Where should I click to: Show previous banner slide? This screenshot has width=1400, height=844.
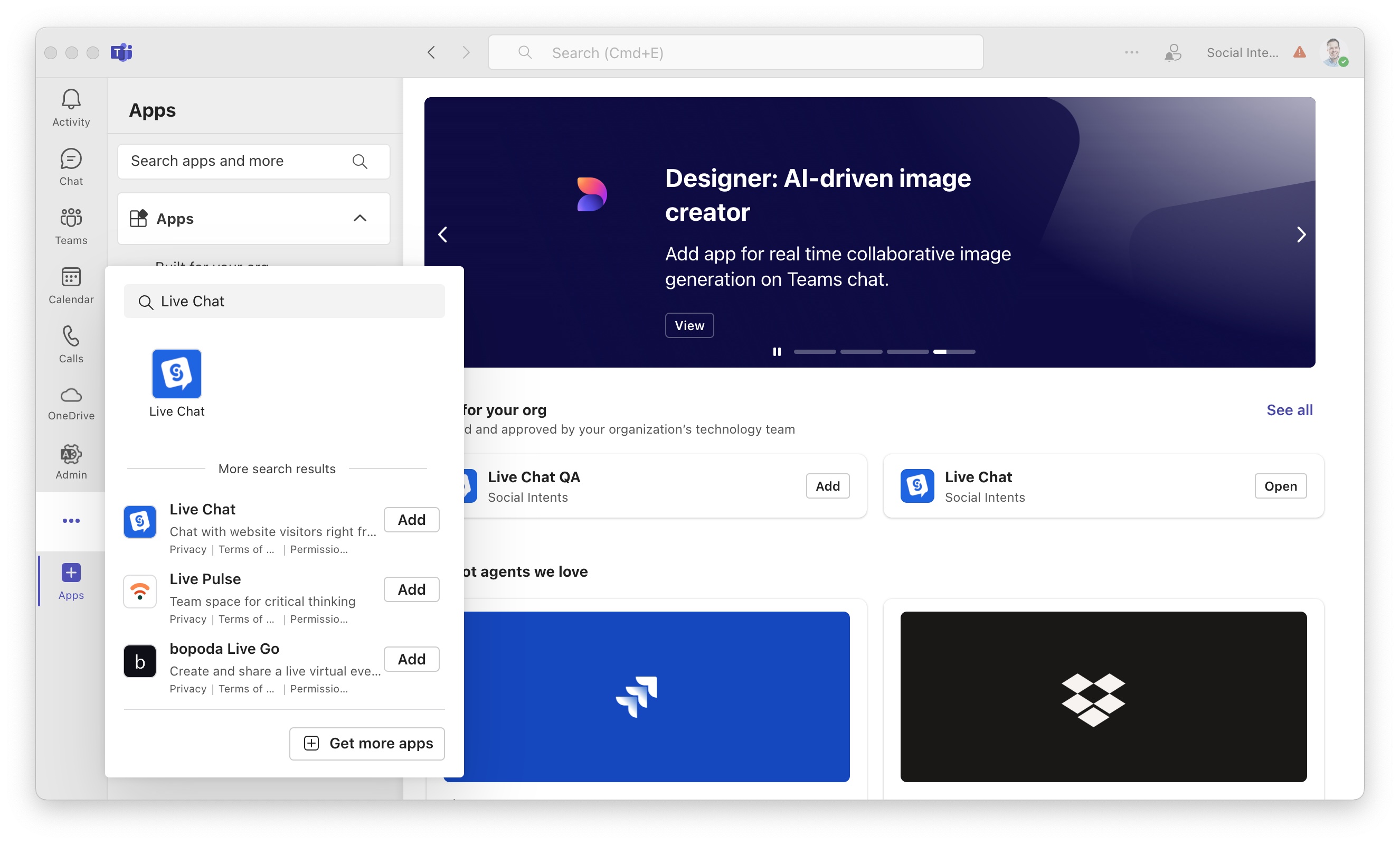[443, 234]
